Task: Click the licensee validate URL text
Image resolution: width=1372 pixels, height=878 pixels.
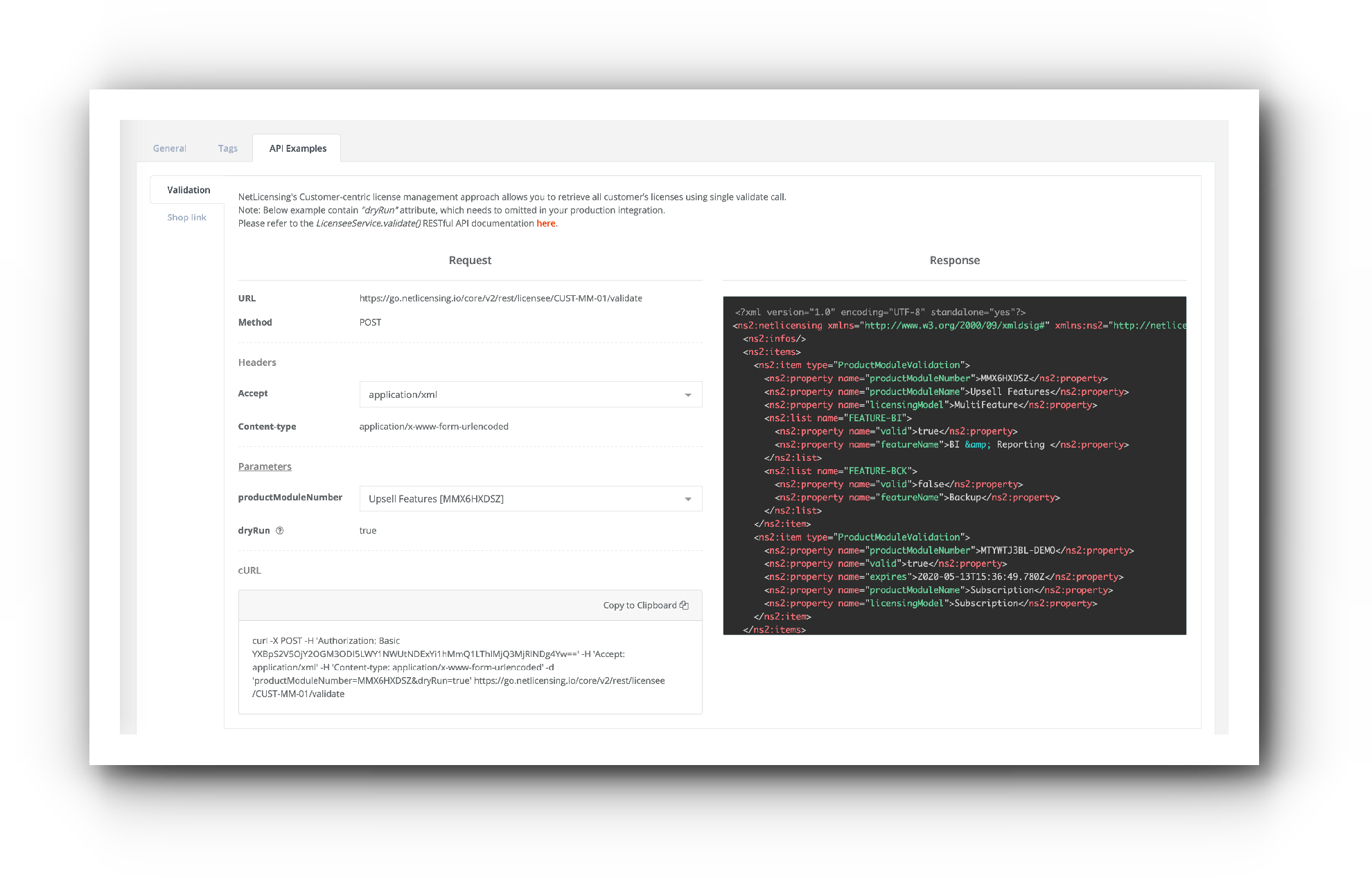Action: click(x=500, y=298)
